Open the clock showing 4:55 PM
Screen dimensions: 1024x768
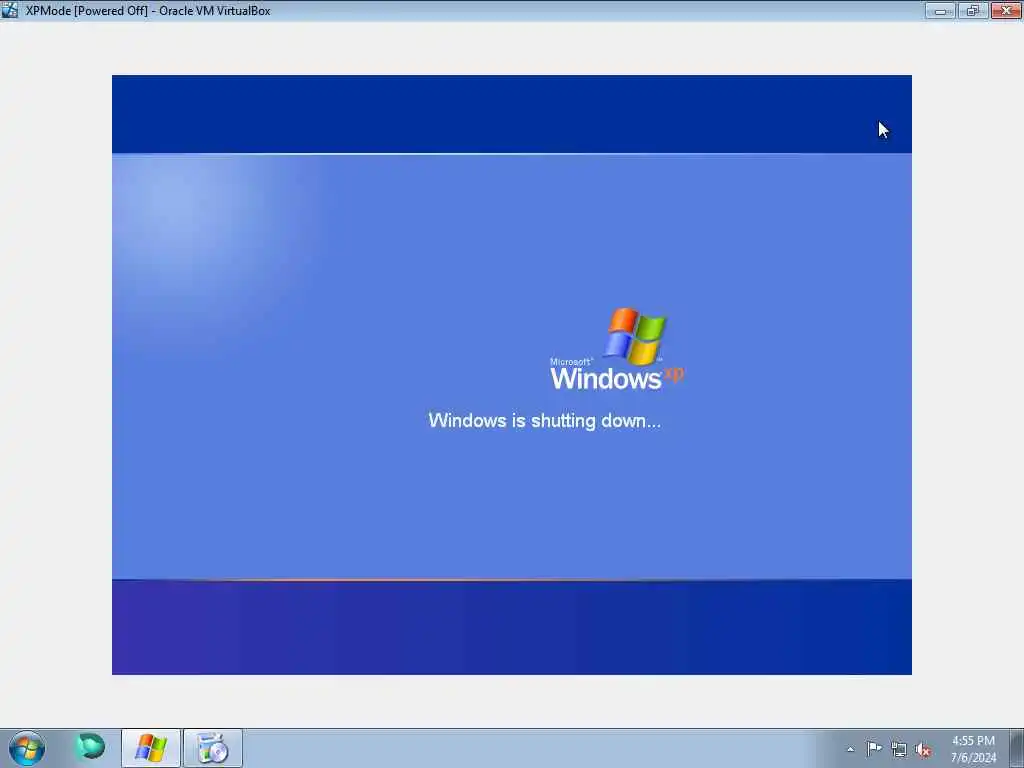tap(973, 749)
